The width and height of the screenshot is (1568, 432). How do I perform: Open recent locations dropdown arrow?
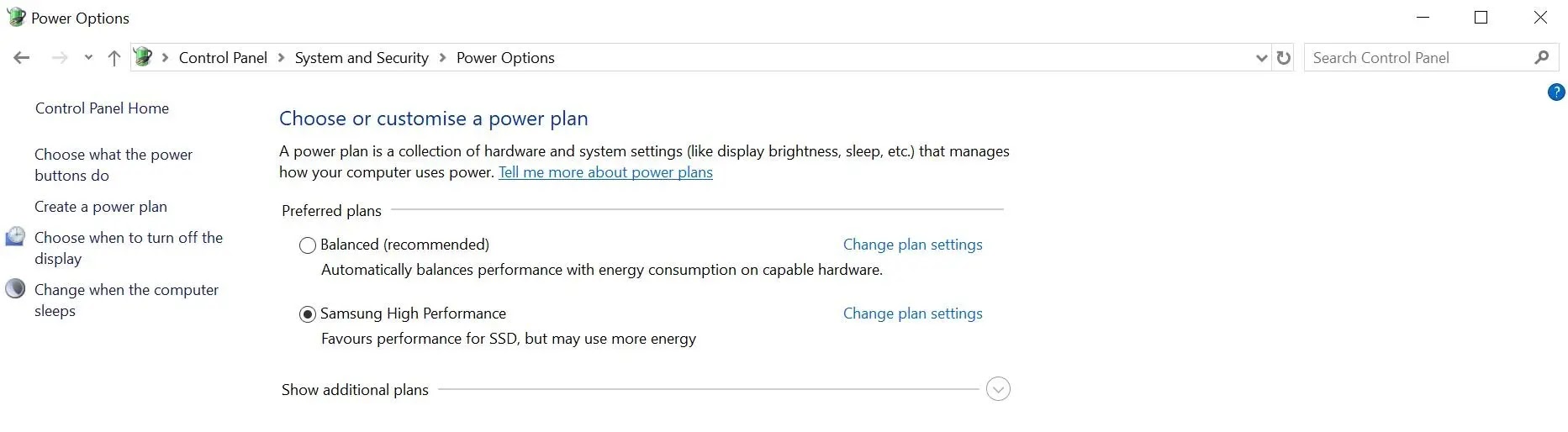coord(88,58)
